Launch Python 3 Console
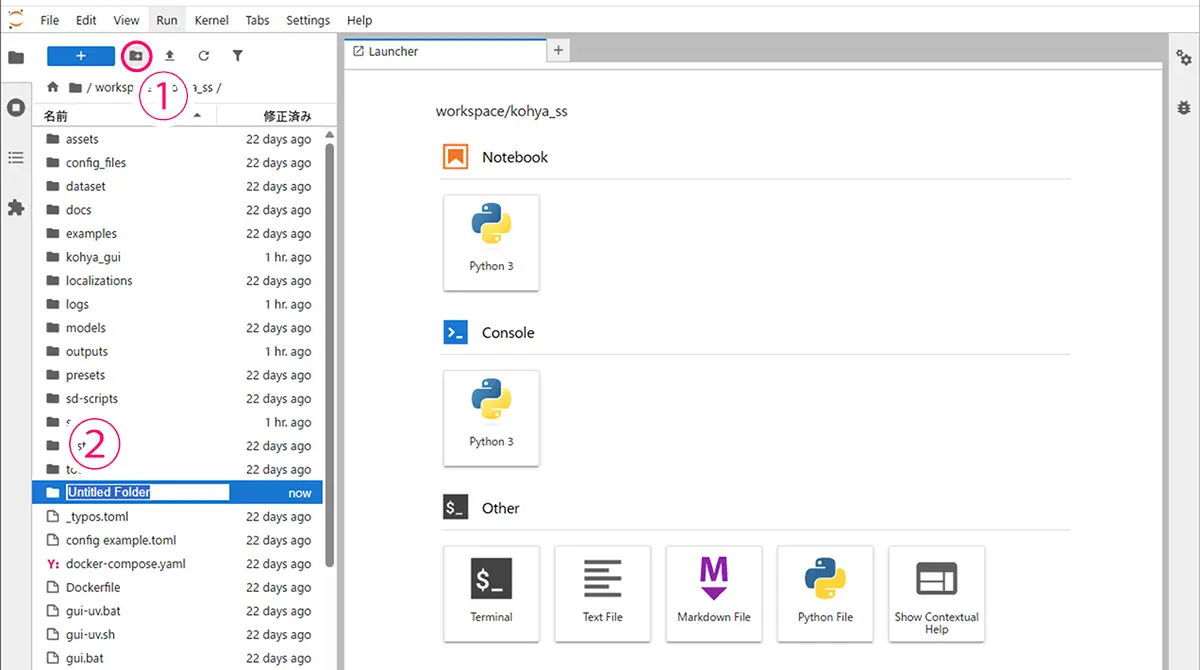This screenshot has height=670, width=1200. [x=491, y=418]
